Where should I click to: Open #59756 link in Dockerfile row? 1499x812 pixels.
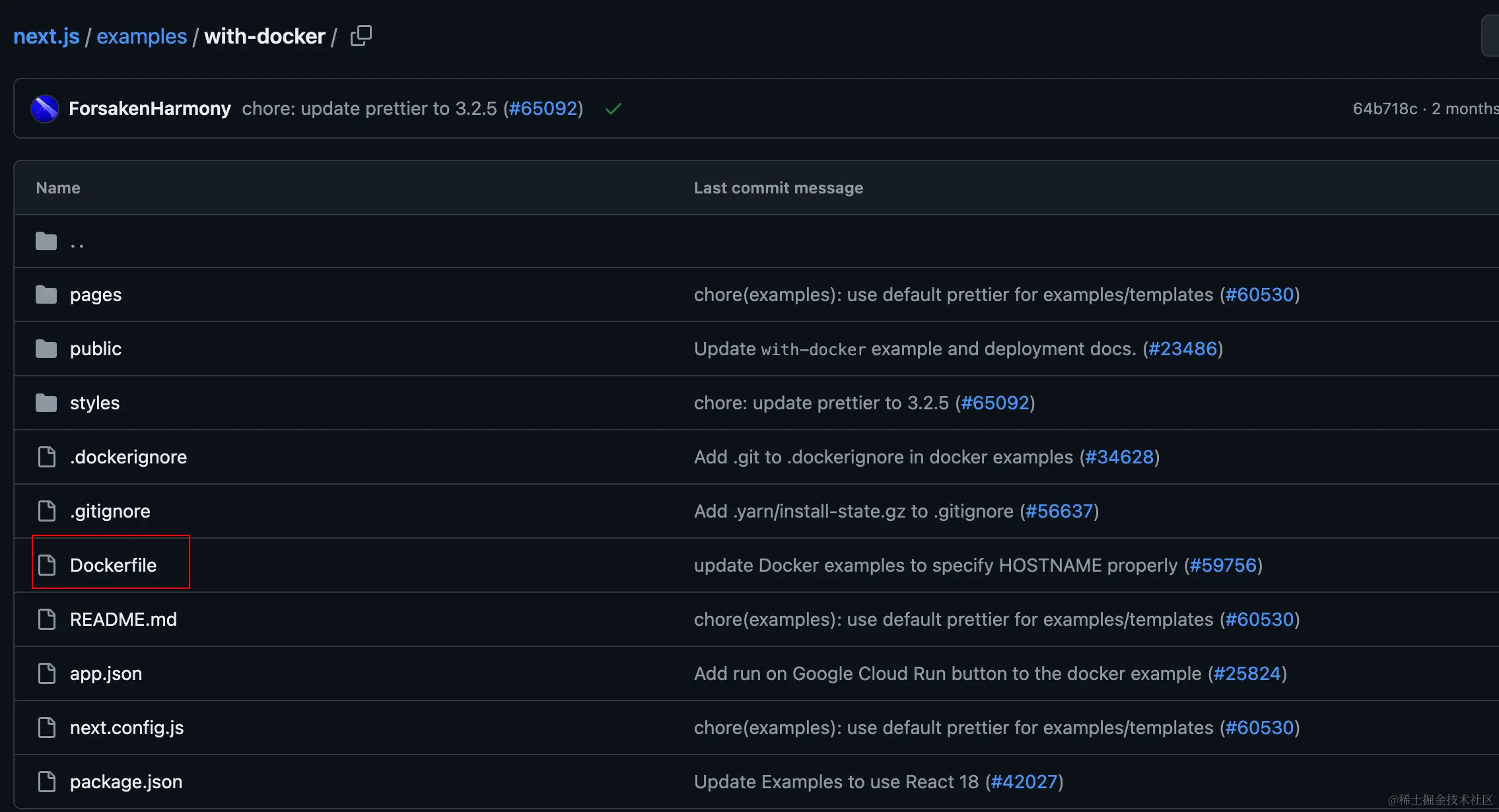[1223, 565]
